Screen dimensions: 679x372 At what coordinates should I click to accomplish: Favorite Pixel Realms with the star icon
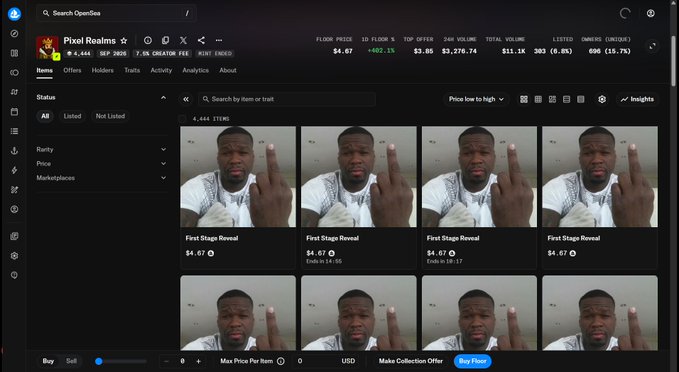[x=124, y=40]
